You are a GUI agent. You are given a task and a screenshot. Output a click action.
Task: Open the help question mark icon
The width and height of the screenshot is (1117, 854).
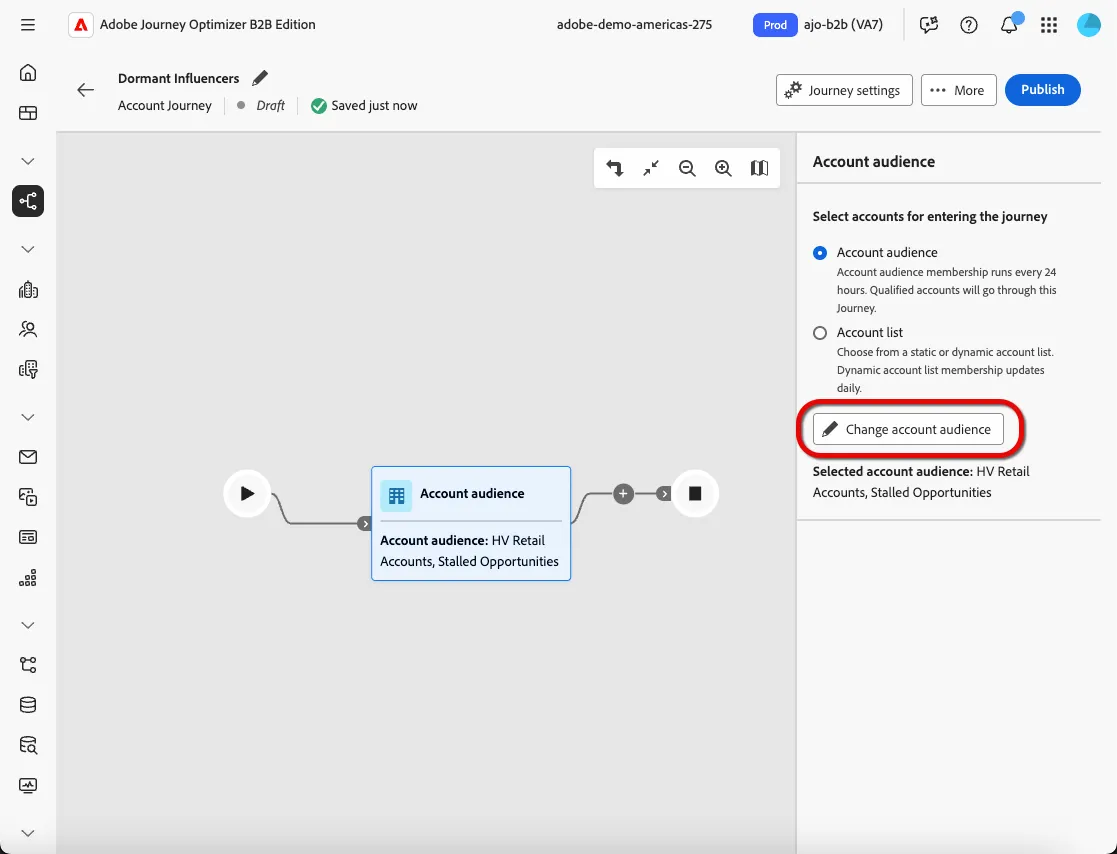968,25
